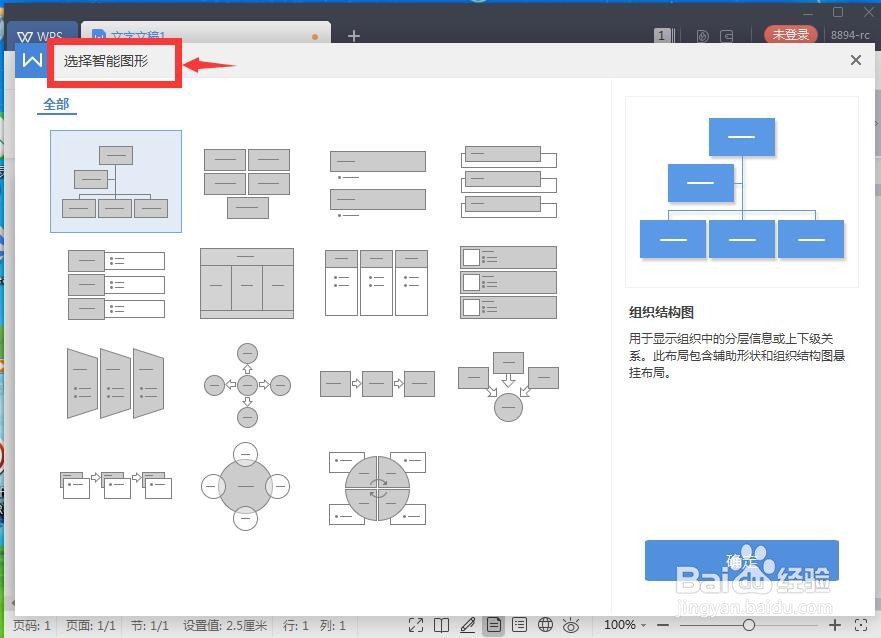Screen dimensions: 881x638
Task: Choose the table hierarchy layout with three columns
Action: (x=247, y=284)
